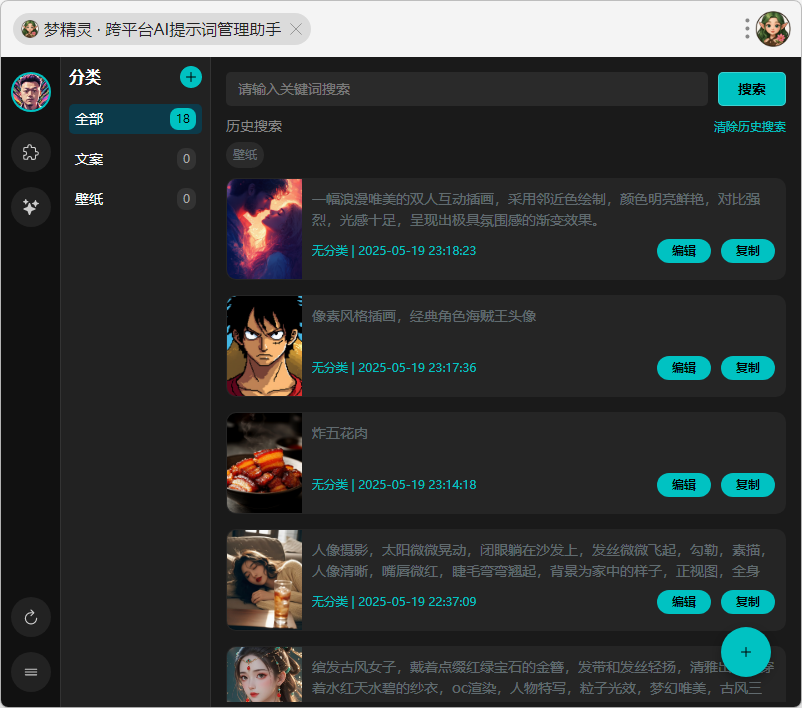
Task: Click the 分类 heading
Action: (x=85, y=77)
